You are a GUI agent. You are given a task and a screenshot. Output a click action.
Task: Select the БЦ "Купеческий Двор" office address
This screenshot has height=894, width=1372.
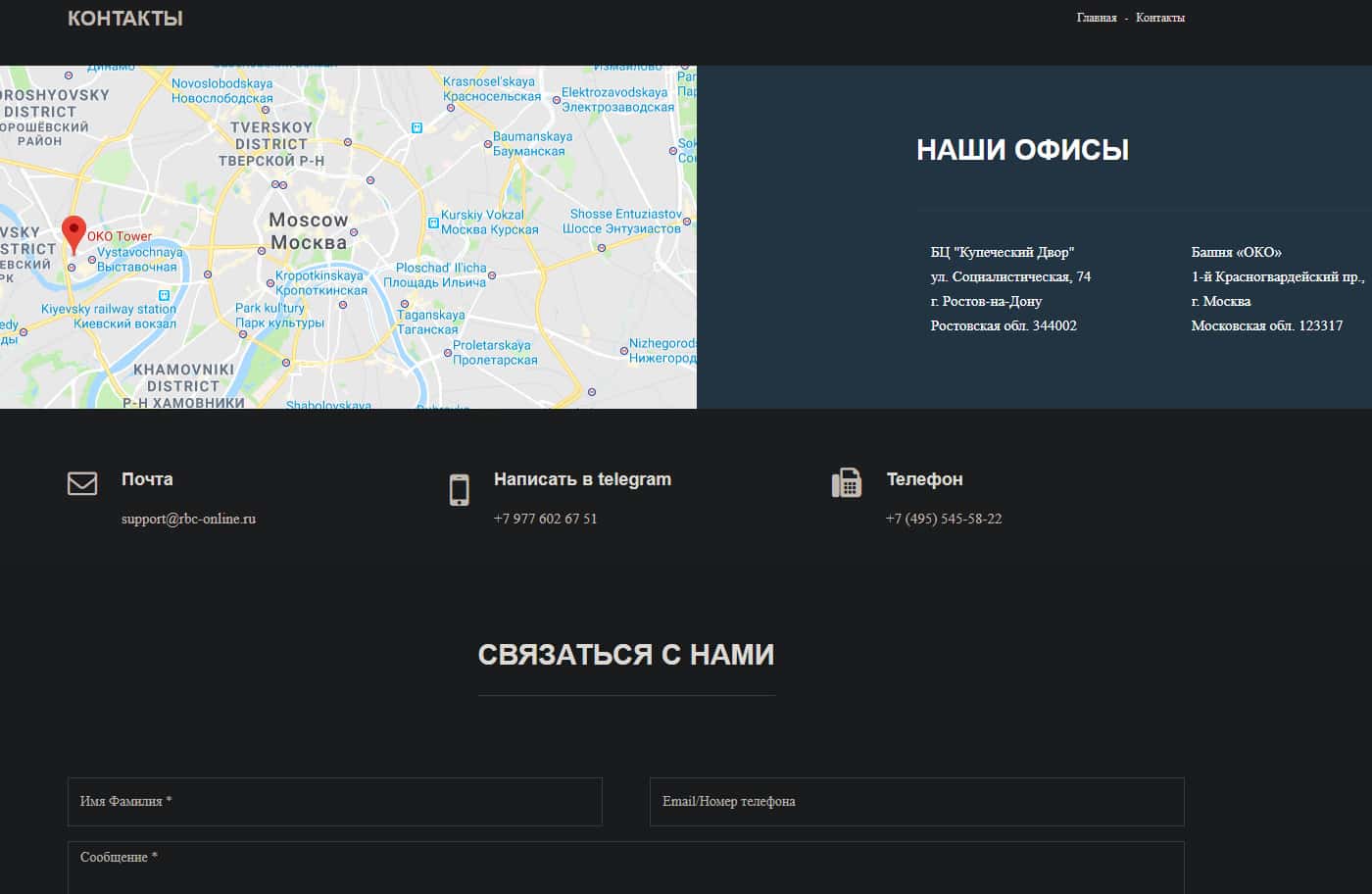point(1010,289)
